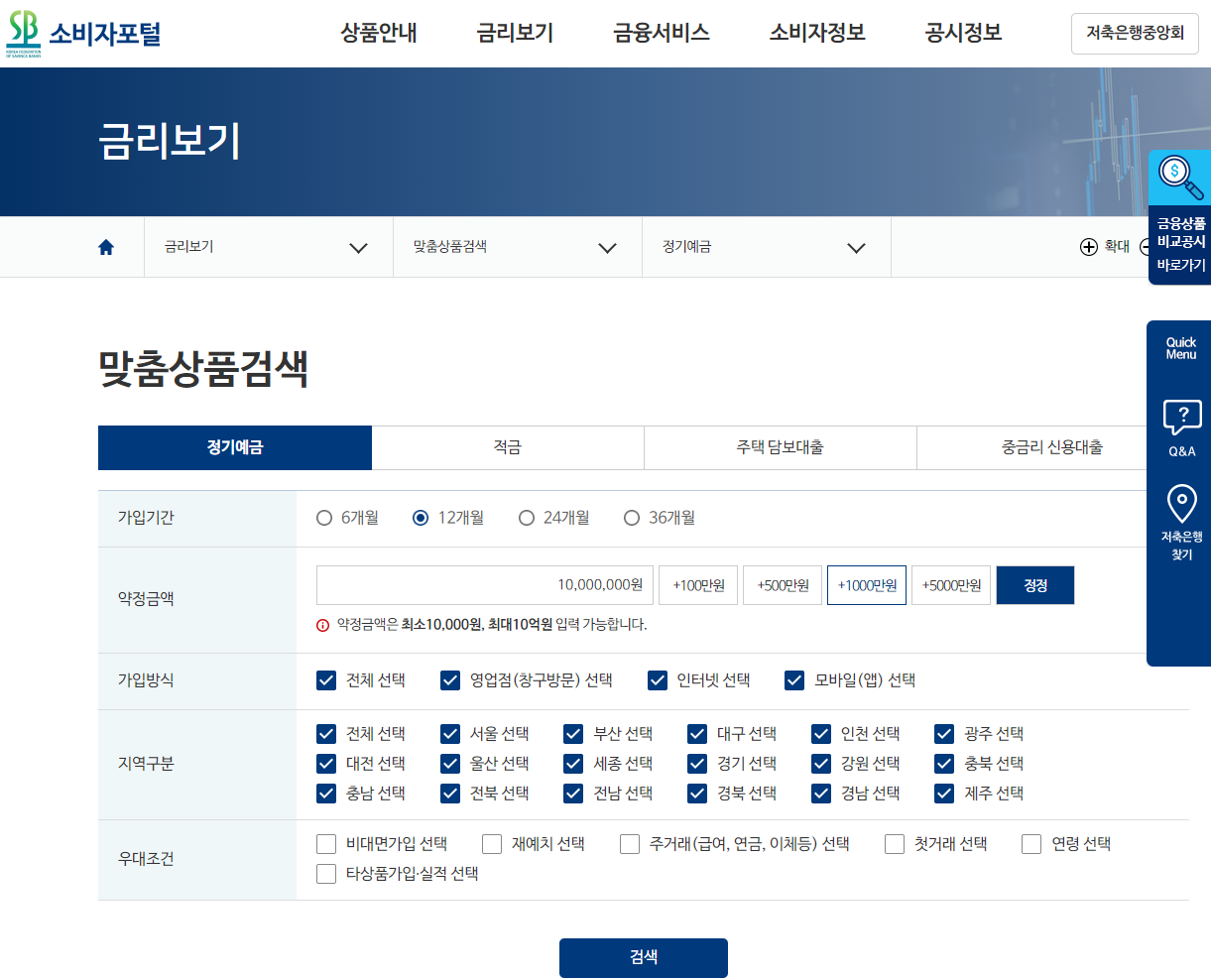The height and width of the screenshot is (980, 1211).
Task: Click 검색 search button
Action: pos(644,957)
